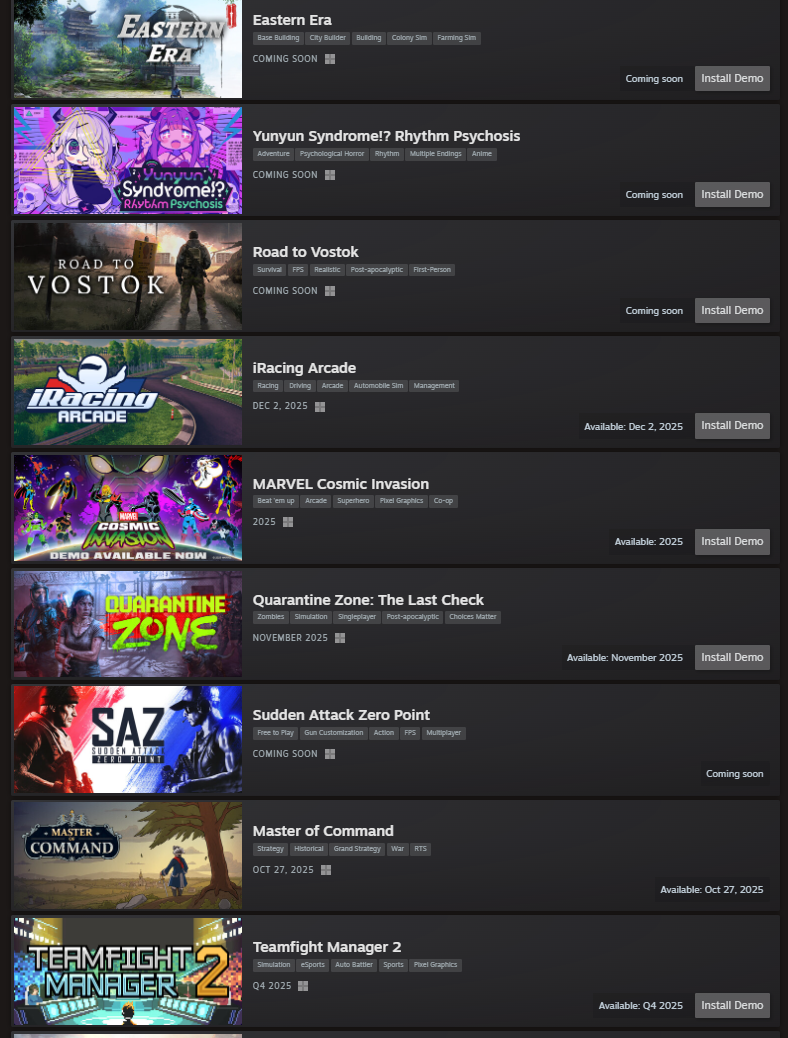Image resolution: width=788 pixels, height=1038 pixels.
Task: Install the Road to Vostok demo
Action: pos(732,310)
